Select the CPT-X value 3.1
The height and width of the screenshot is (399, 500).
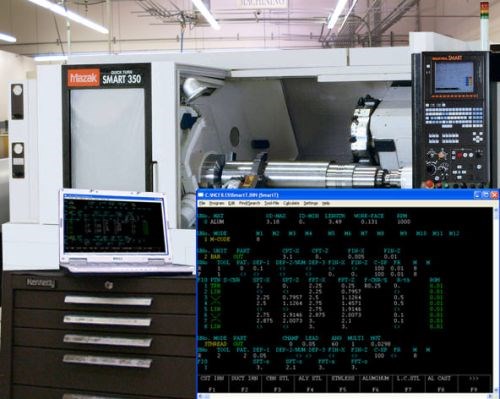(287, 257)
